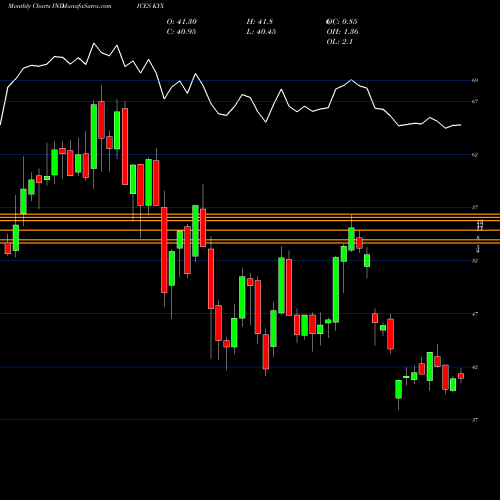Click the 'ICES KYN' symbol label
This screenshot has height=500, width=500.
click(x=150, y=6)
